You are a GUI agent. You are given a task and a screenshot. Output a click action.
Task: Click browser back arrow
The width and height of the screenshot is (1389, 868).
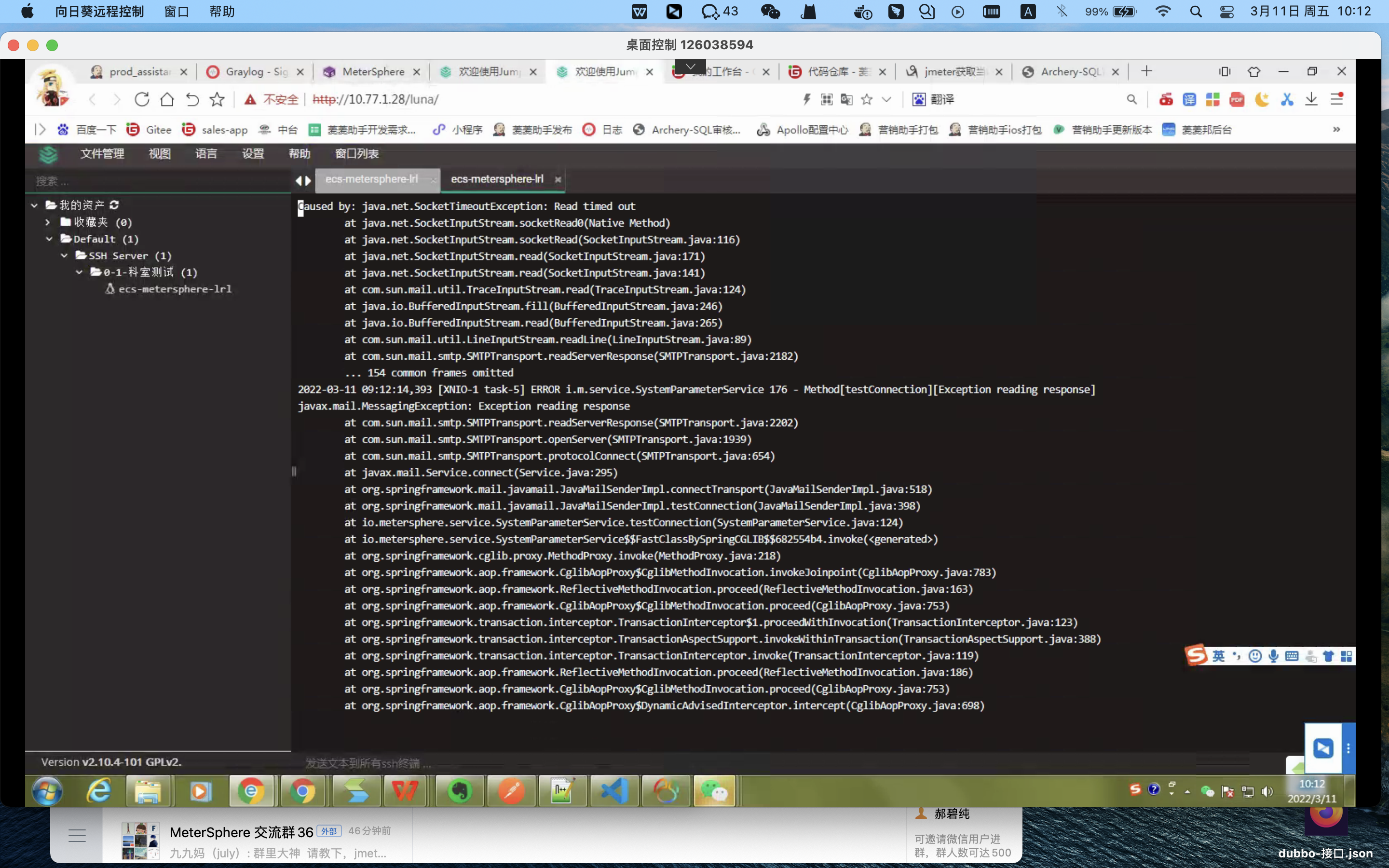click(93, 99)
